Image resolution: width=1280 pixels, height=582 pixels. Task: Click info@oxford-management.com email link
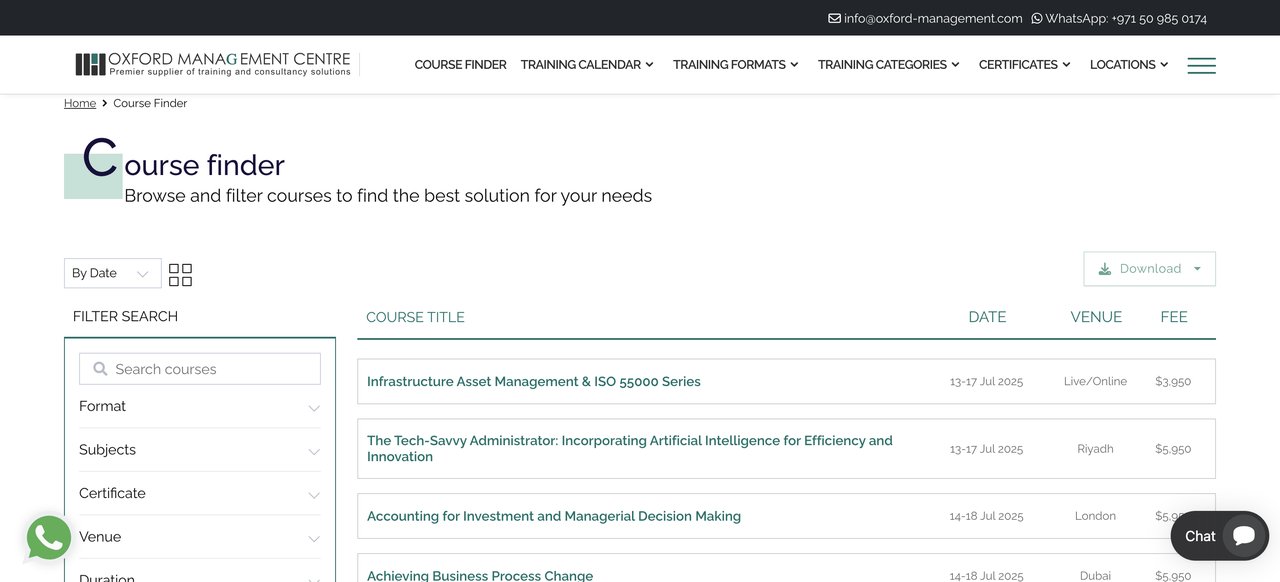[933, 18]
